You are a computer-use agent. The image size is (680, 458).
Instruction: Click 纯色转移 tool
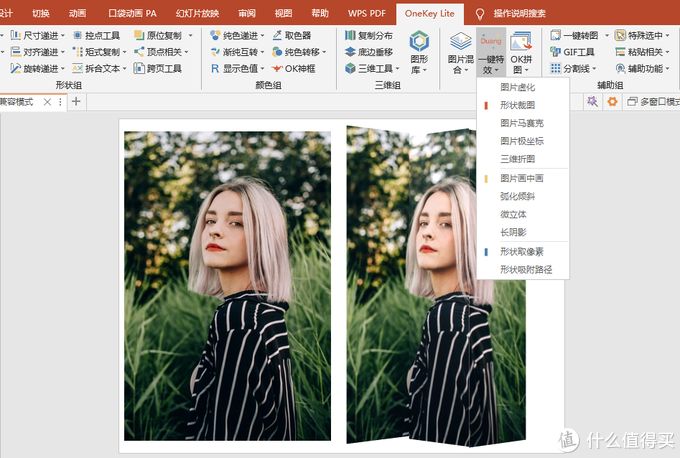coord(299,52)
